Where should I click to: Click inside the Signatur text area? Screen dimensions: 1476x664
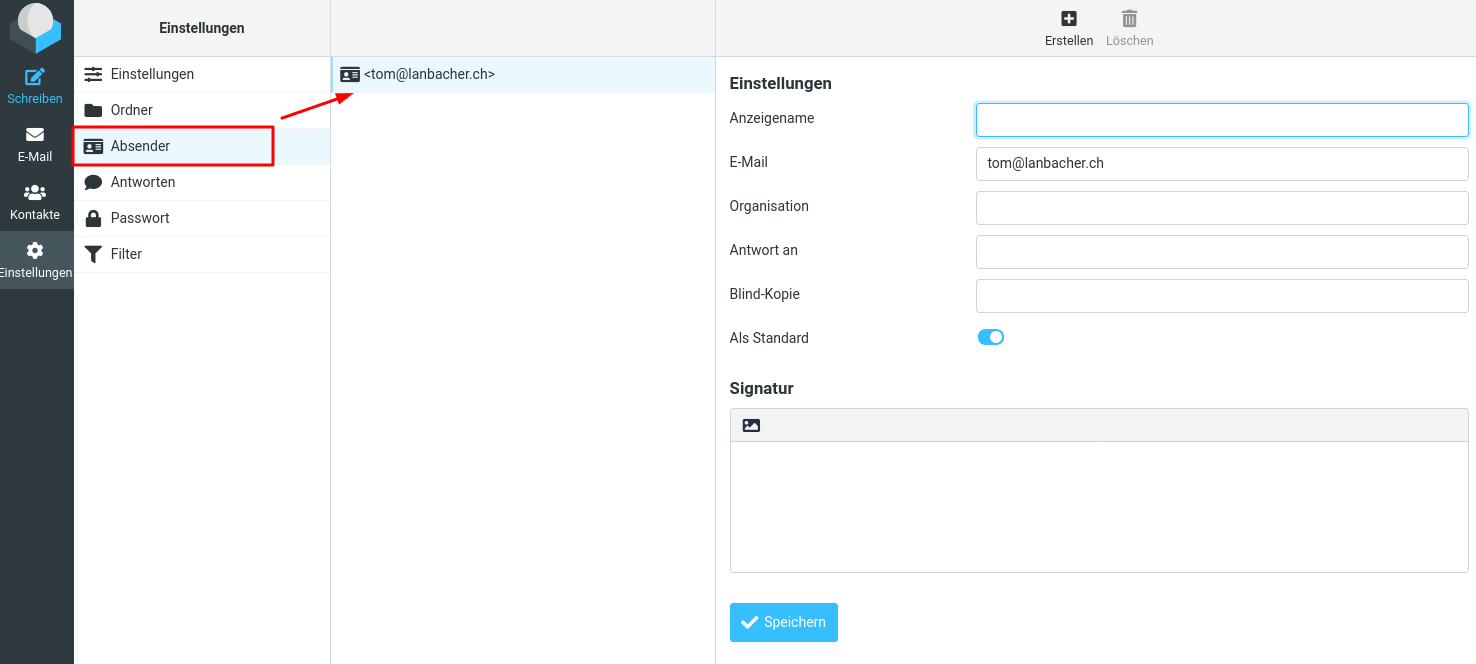pyautogui.click(x=1099, y=506)
